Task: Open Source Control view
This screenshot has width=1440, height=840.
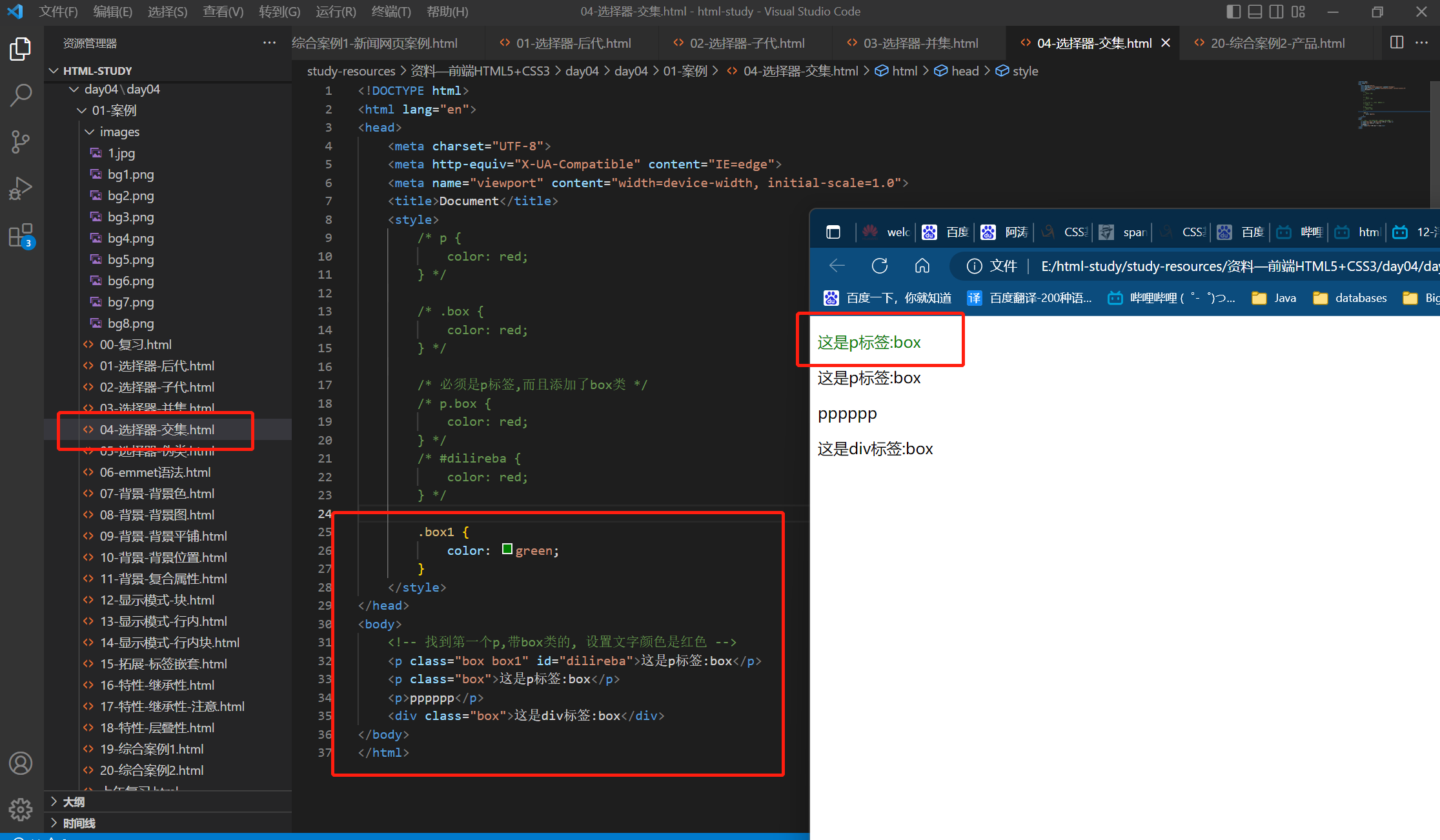Action: point(21,142)
